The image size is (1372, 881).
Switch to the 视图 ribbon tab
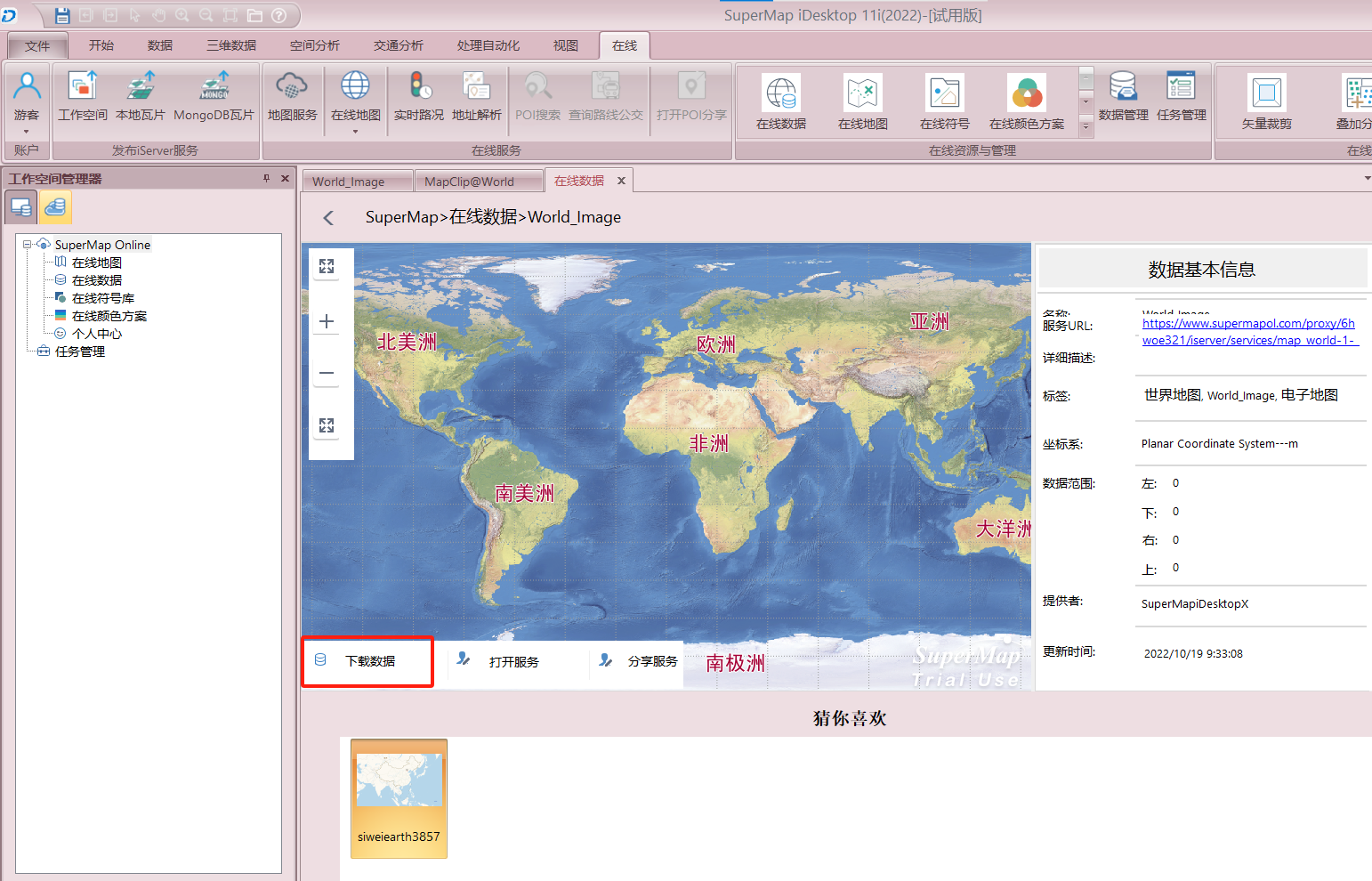(x=566, y=45)
